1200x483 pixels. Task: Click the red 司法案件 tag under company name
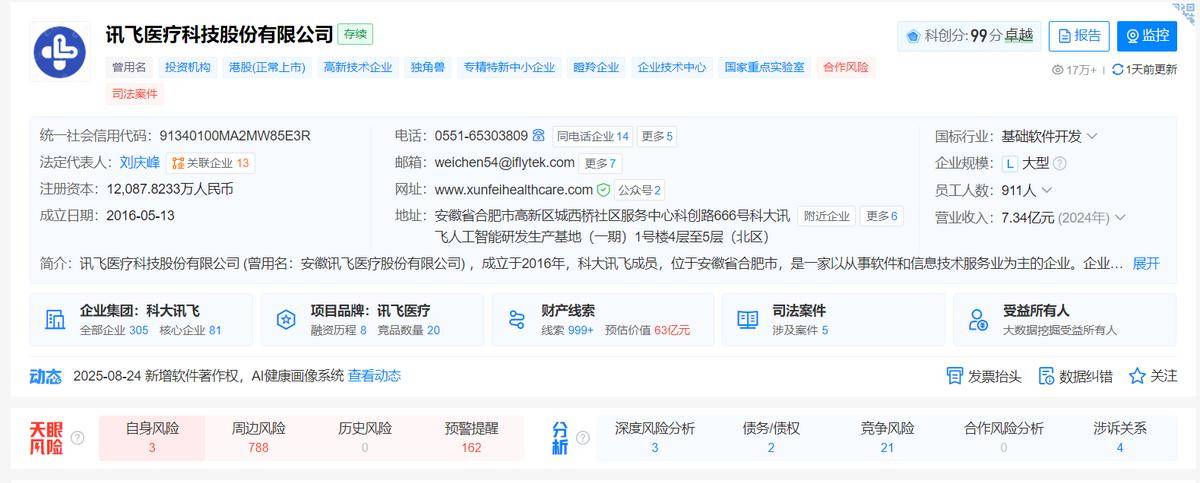(x=136, y=95)
